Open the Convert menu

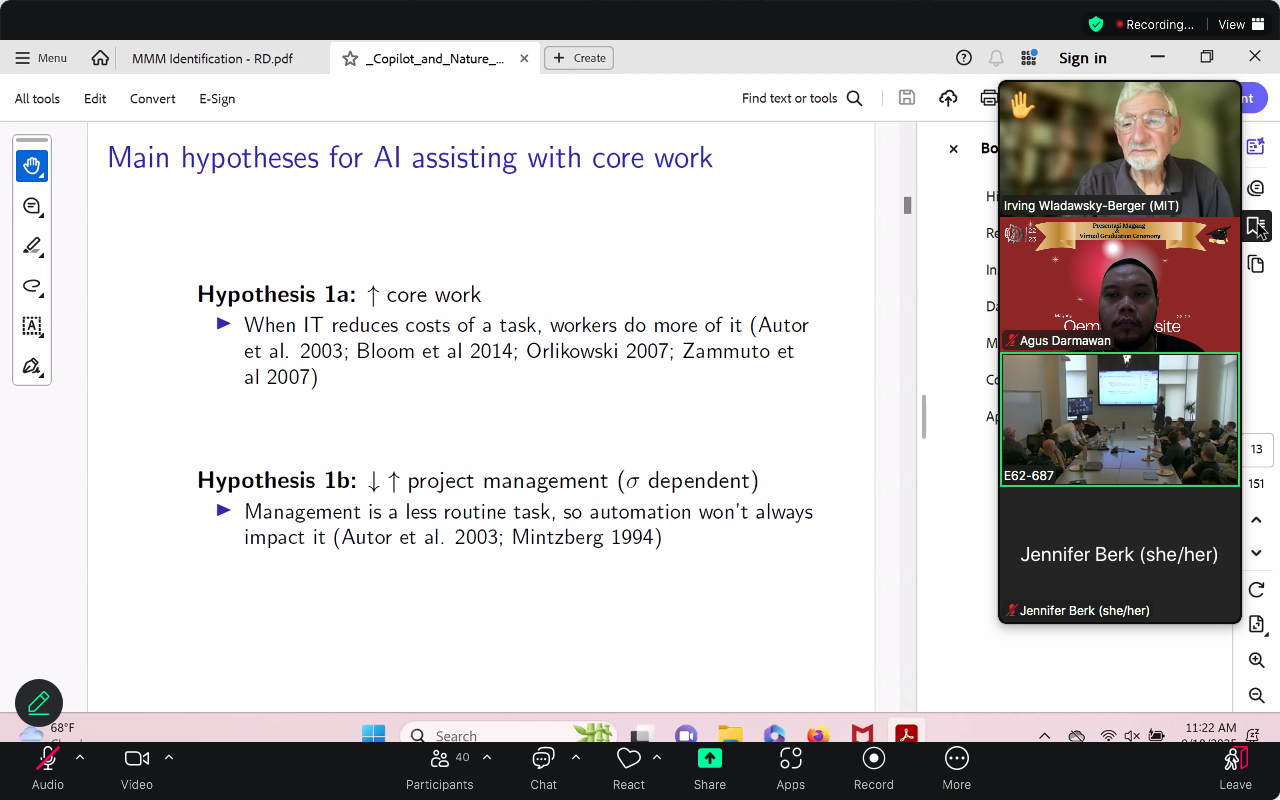152,98
